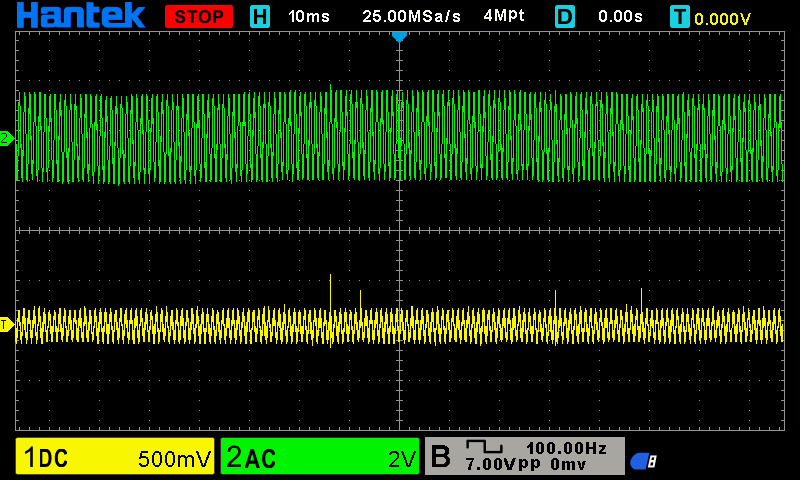This screenshot has height=480, width=800.
Task: Click the green channel 2 ground marker
Action: pyautogui.click(x=6, y=138)
